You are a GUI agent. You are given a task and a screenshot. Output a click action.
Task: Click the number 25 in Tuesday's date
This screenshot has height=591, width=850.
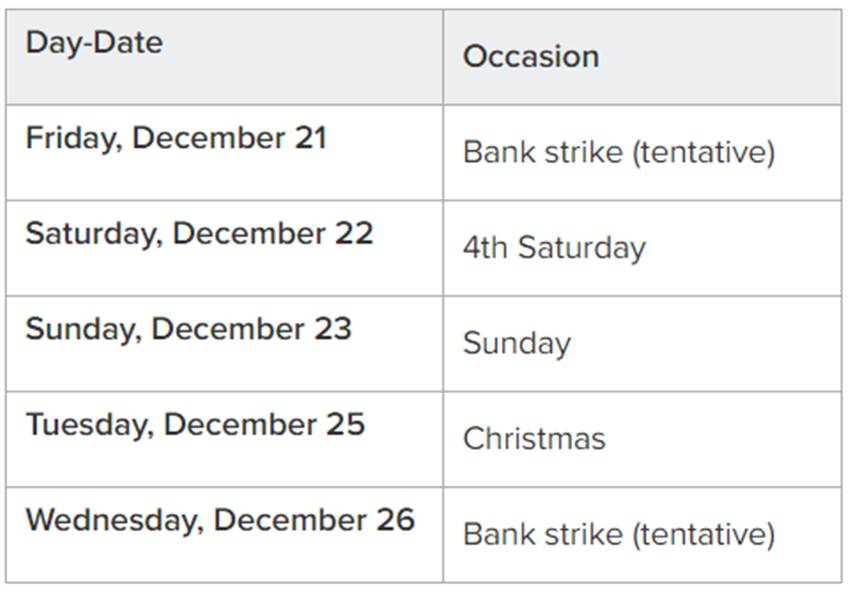pos(344,424)
